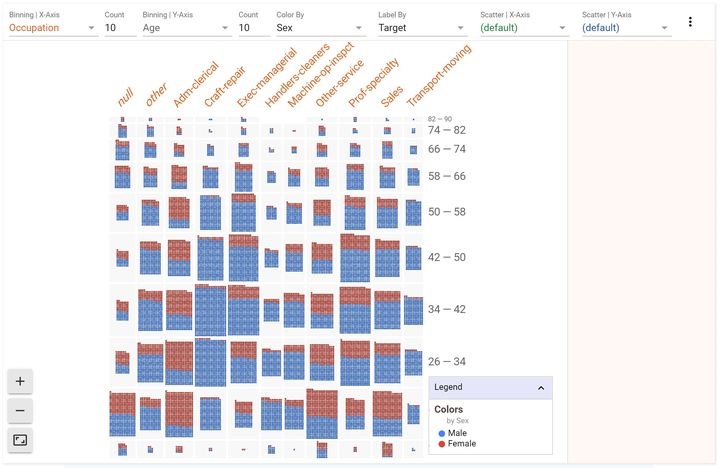Open the Binning Y-Axis Age dropdown
The height and width of the screenshot is (468, 720).
(x=186, y=28)
